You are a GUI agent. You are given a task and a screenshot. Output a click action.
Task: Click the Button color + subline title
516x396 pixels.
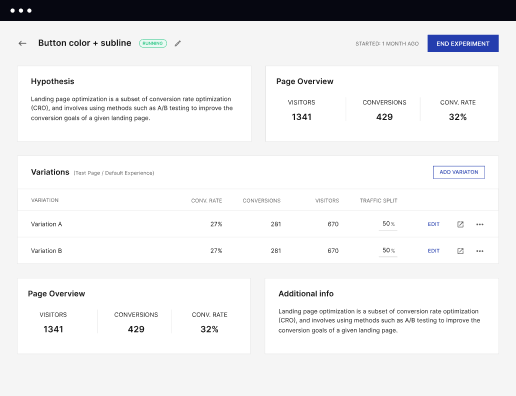(x=85, y=43)
